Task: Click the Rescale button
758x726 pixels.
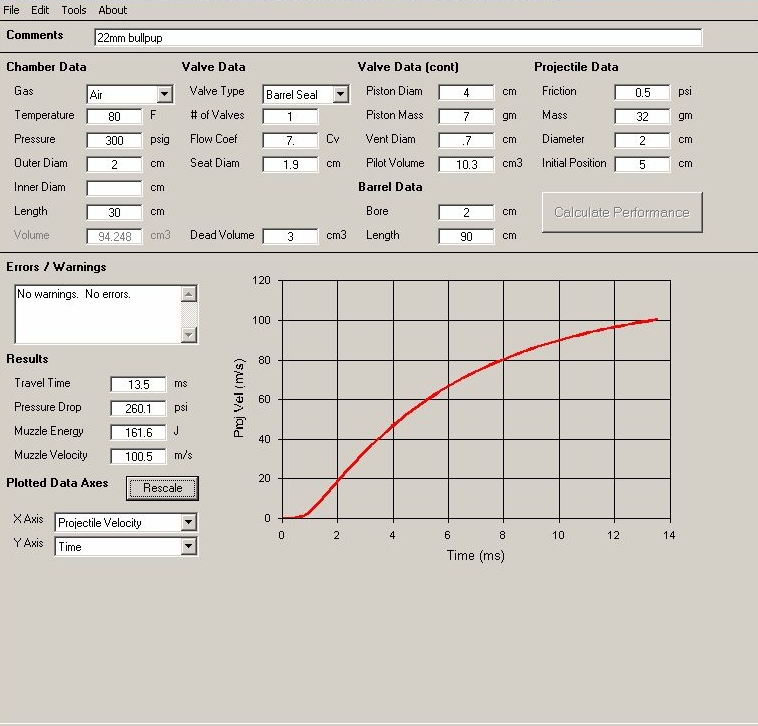Action: pyautogui.click(x=163, y=488)
